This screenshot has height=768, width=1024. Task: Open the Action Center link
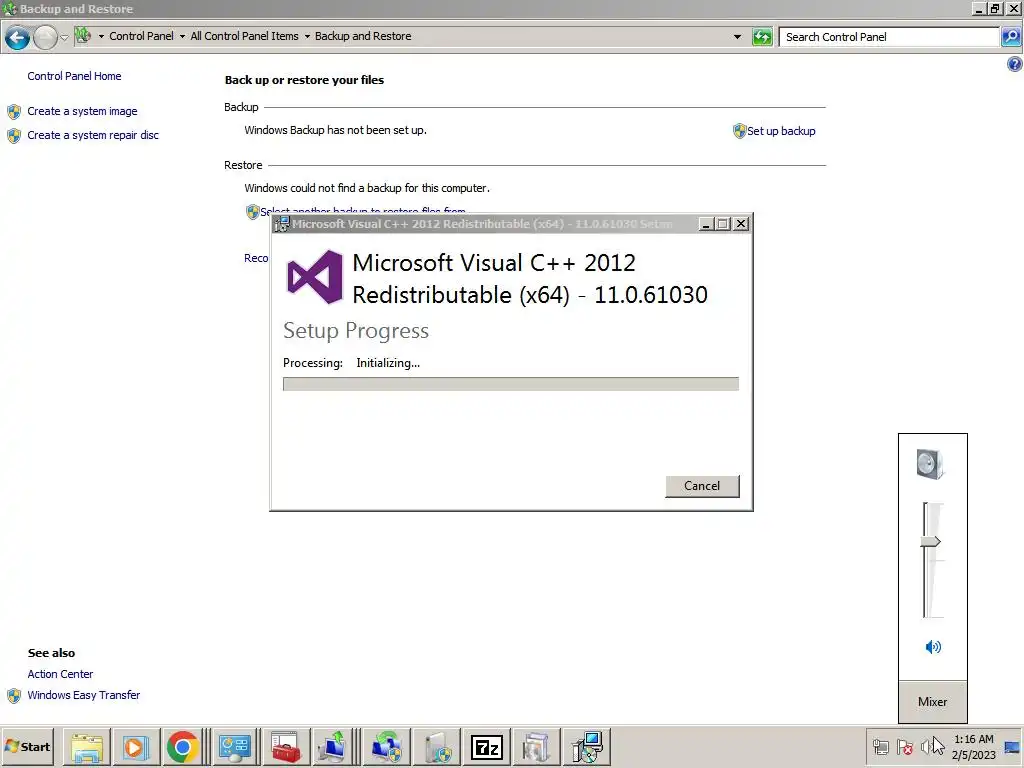(60, 674)
